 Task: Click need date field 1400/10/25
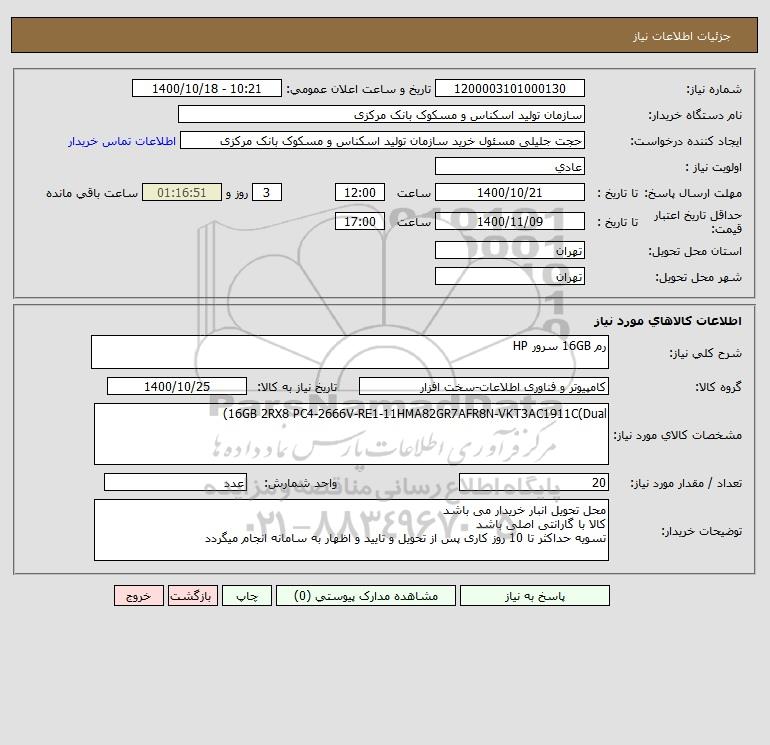177,386
